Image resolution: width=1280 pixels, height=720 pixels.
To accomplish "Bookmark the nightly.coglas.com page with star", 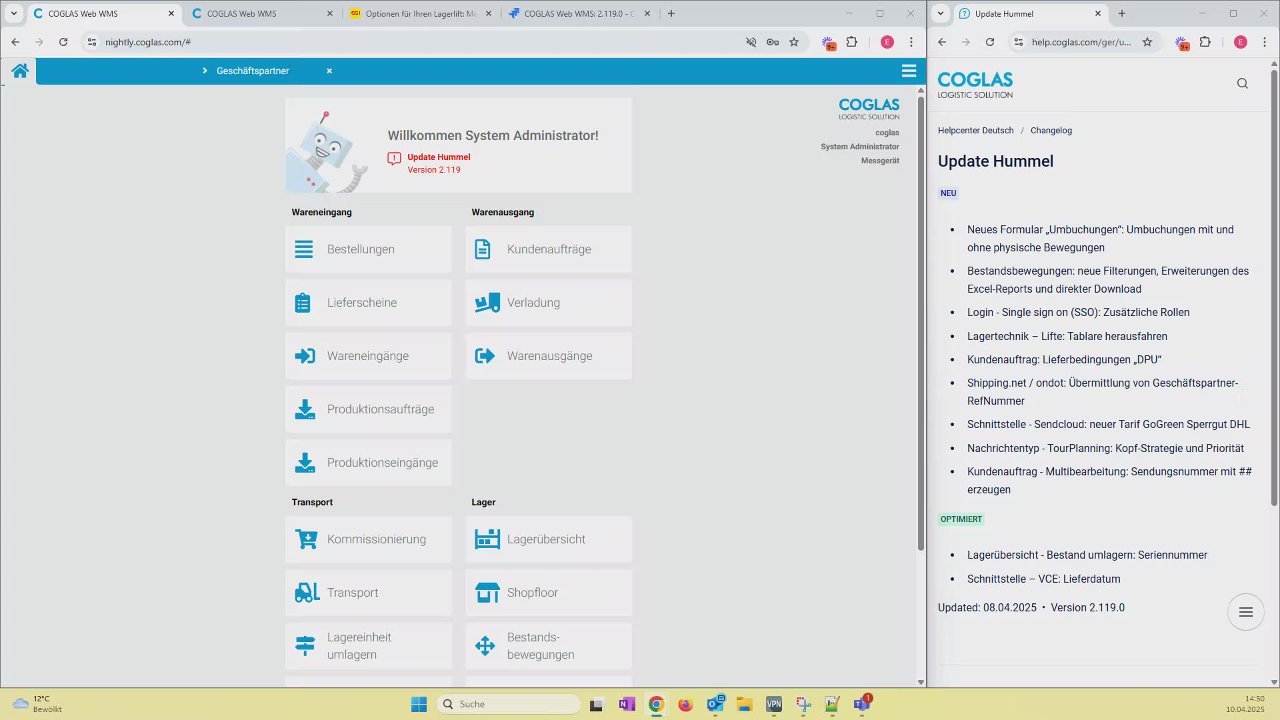I will tap(794, 42).
